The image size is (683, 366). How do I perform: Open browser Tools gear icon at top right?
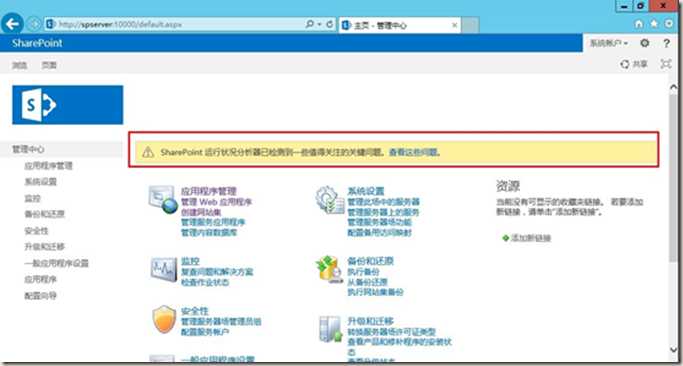pos(669,24)
